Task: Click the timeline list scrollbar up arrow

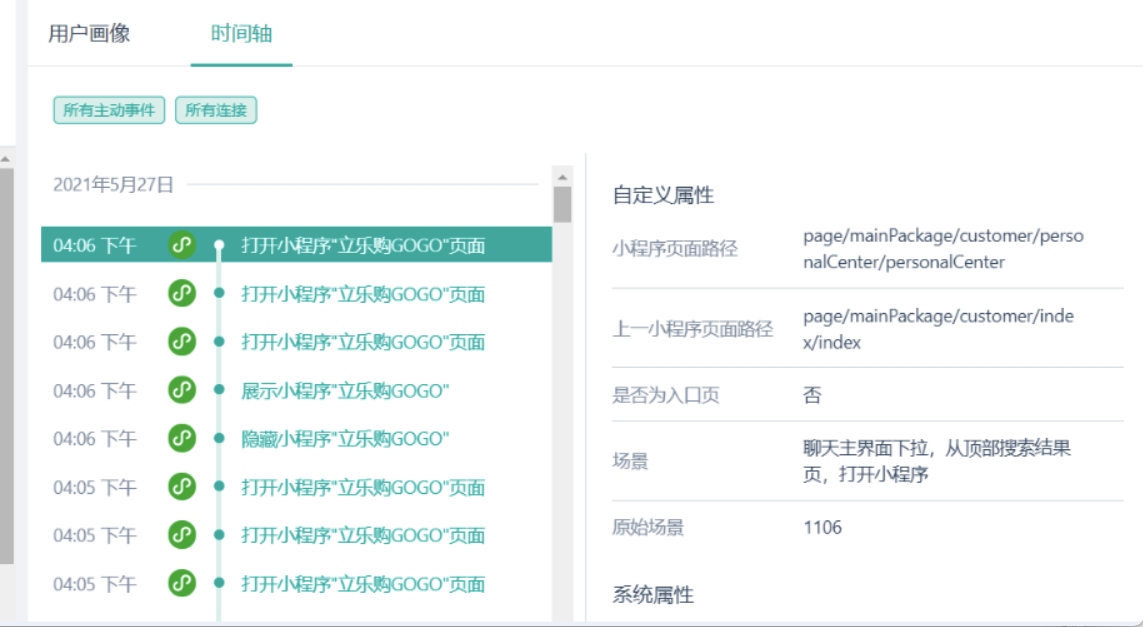Action: 562,177
